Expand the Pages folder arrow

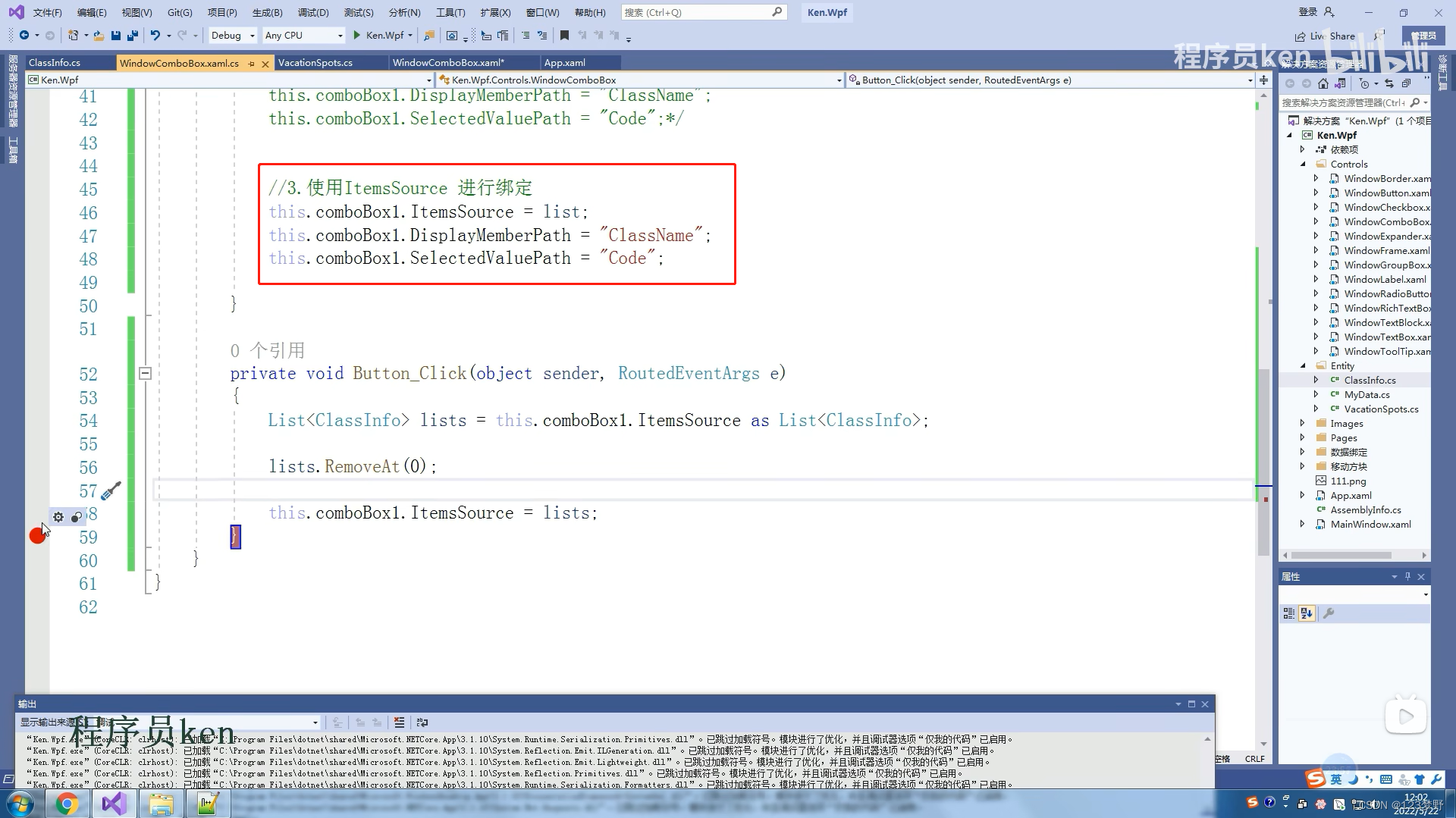1303,437
